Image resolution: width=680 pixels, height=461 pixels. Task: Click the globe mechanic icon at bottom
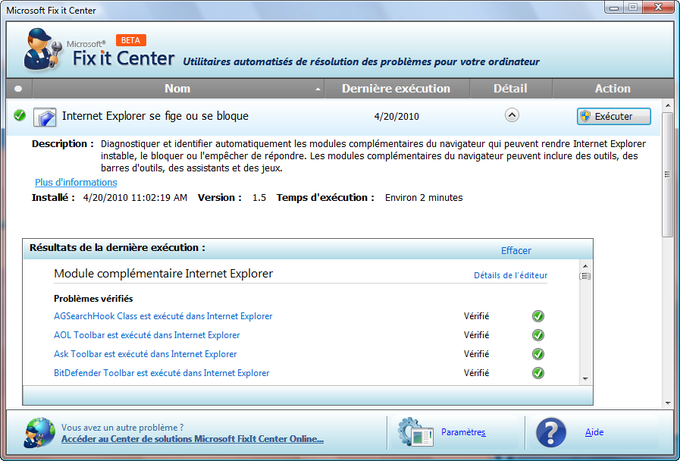[39, 432]
